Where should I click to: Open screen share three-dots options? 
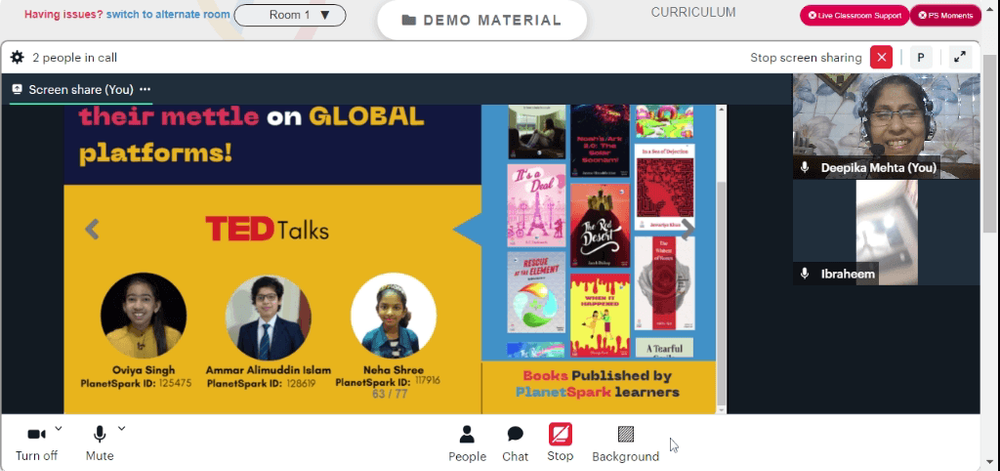[145, 90]
